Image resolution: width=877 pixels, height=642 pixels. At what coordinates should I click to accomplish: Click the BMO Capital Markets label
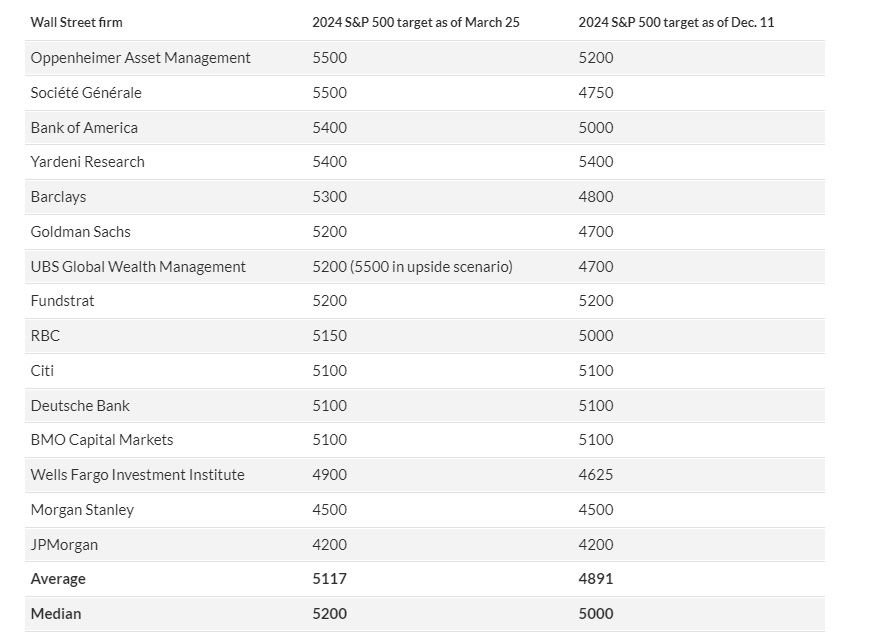click(102, 440)
